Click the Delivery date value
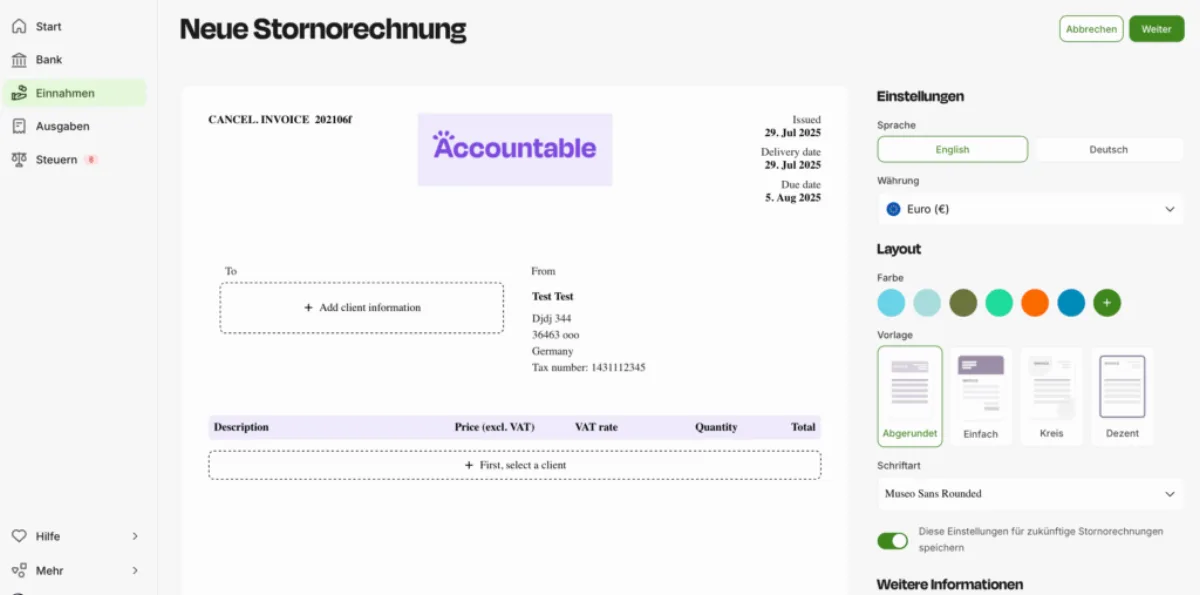This screenshot has height=595, width=1200. point(793,165)
